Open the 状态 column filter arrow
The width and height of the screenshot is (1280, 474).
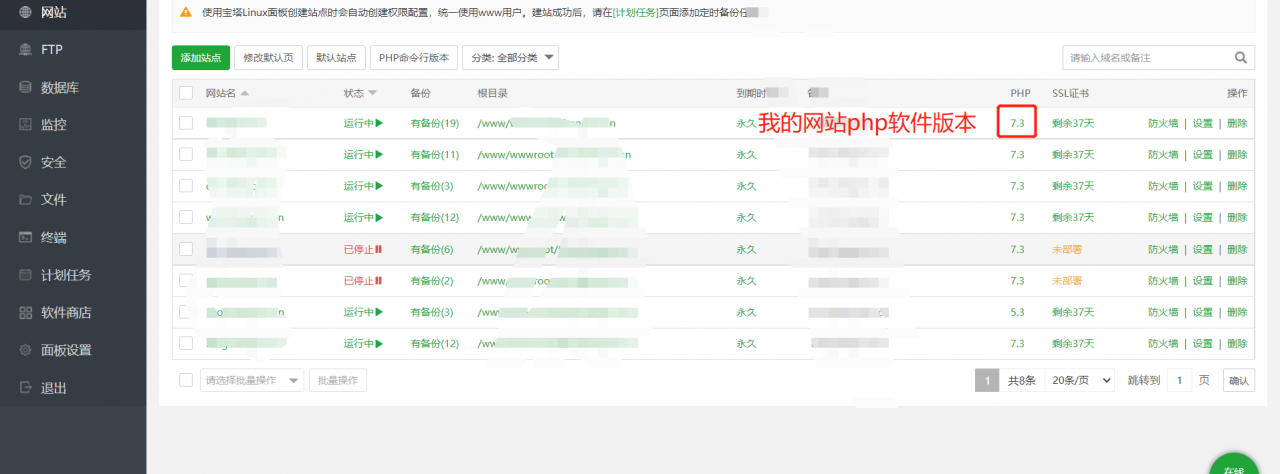[x=373, y=93]
